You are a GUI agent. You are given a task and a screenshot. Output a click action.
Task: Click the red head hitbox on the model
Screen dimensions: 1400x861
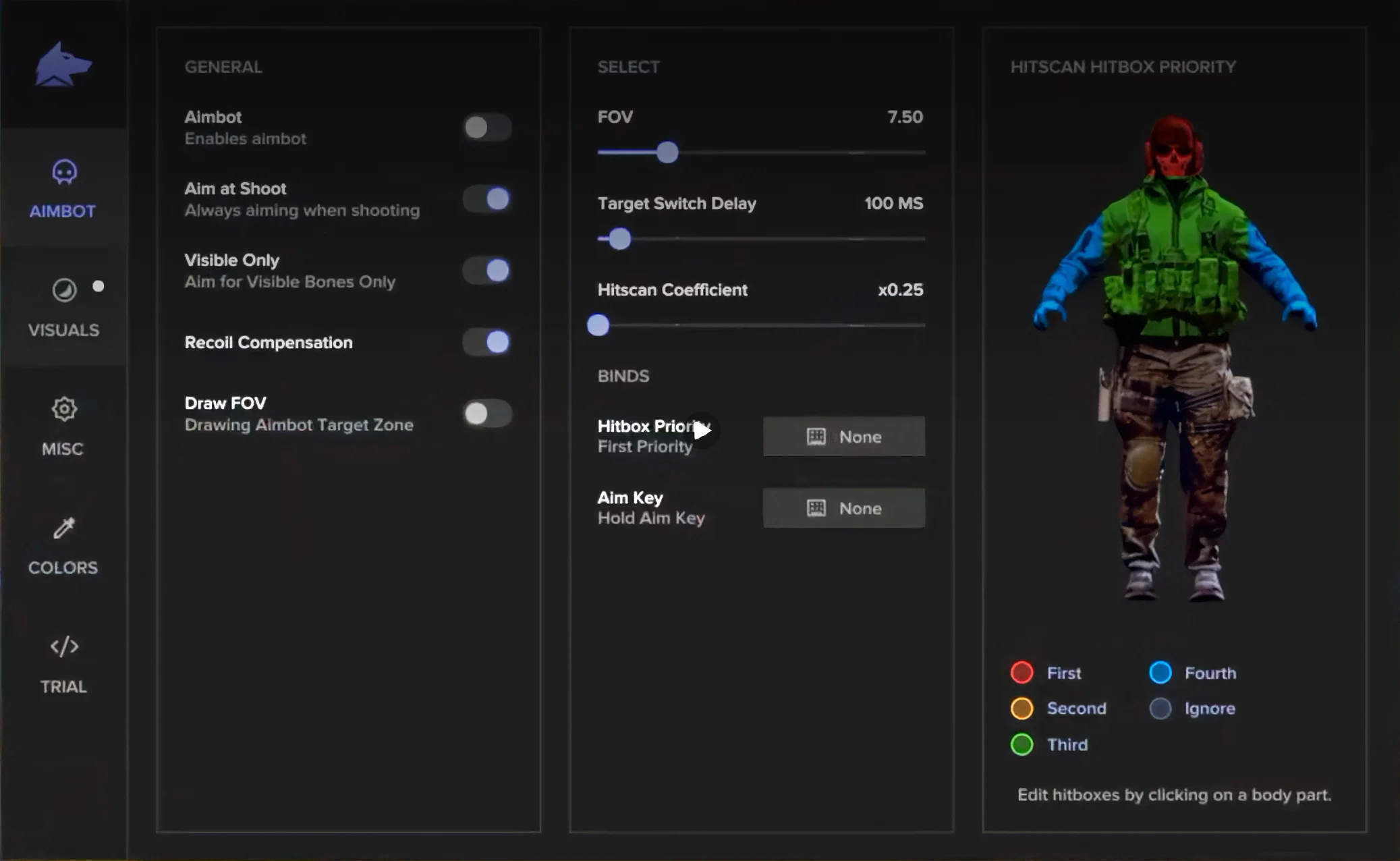[x=1174, y=147]
